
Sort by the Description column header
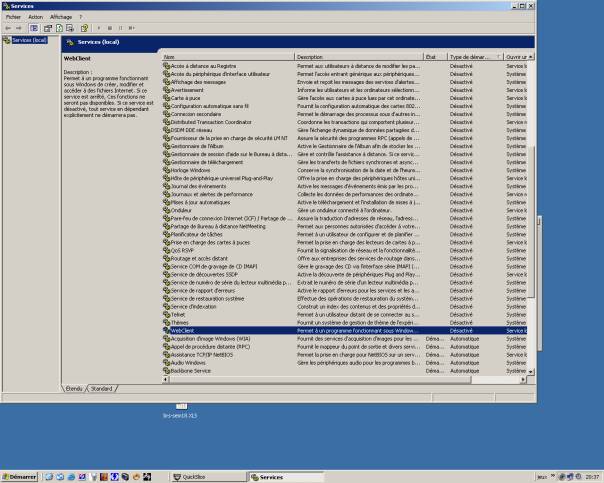pos(359,57)
